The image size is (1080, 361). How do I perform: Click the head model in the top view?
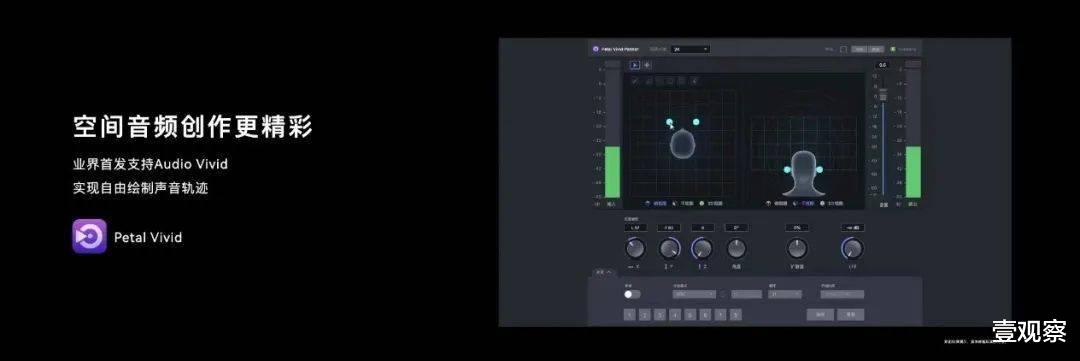click(682, 143)
